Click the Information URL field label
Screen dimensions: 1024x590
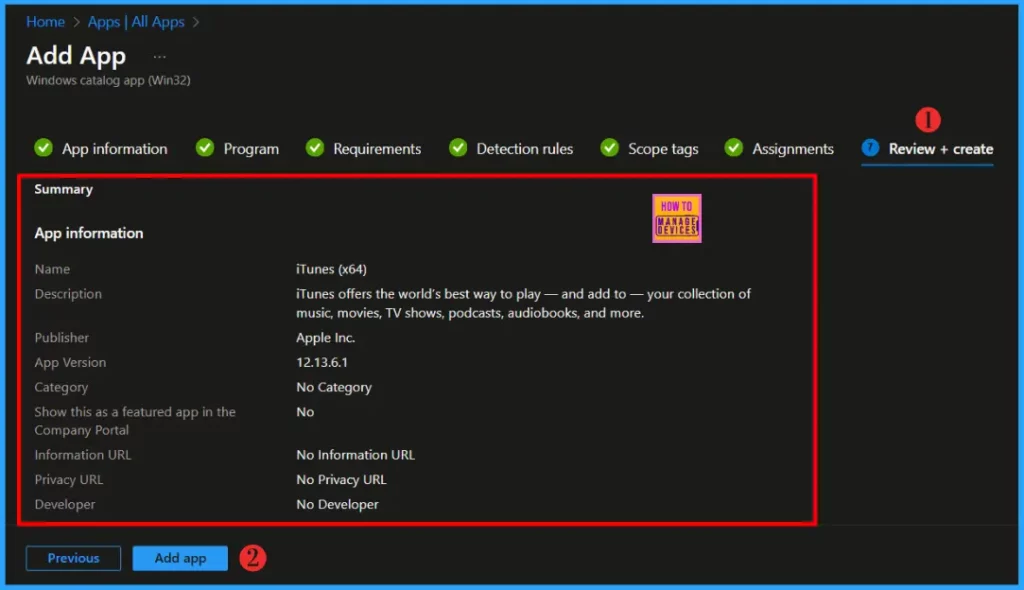82,455
